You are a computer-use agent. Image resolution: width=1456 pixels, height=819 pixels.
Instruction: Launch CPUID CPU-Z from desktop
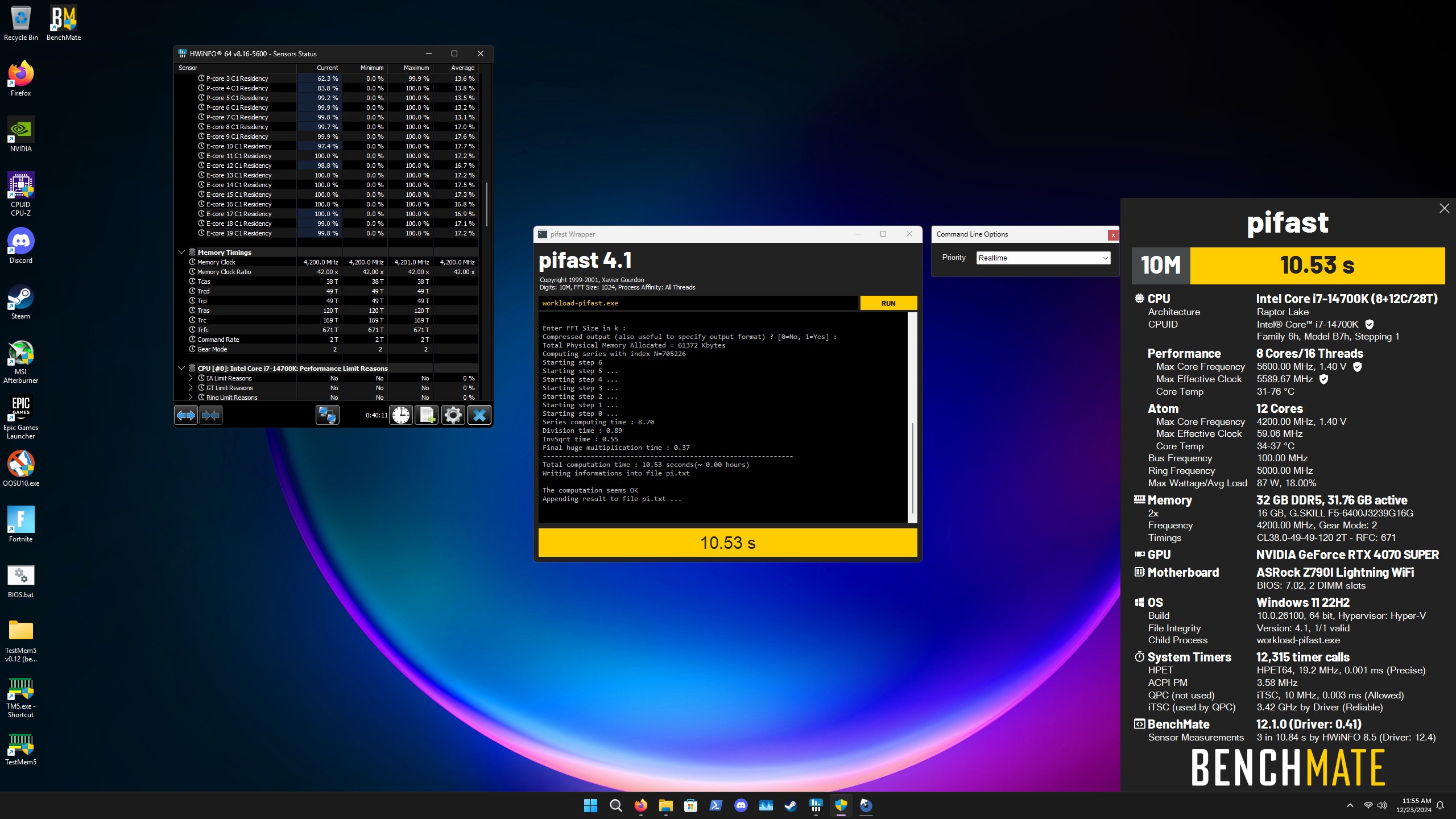pyautogui.click(x=20, y=194)
